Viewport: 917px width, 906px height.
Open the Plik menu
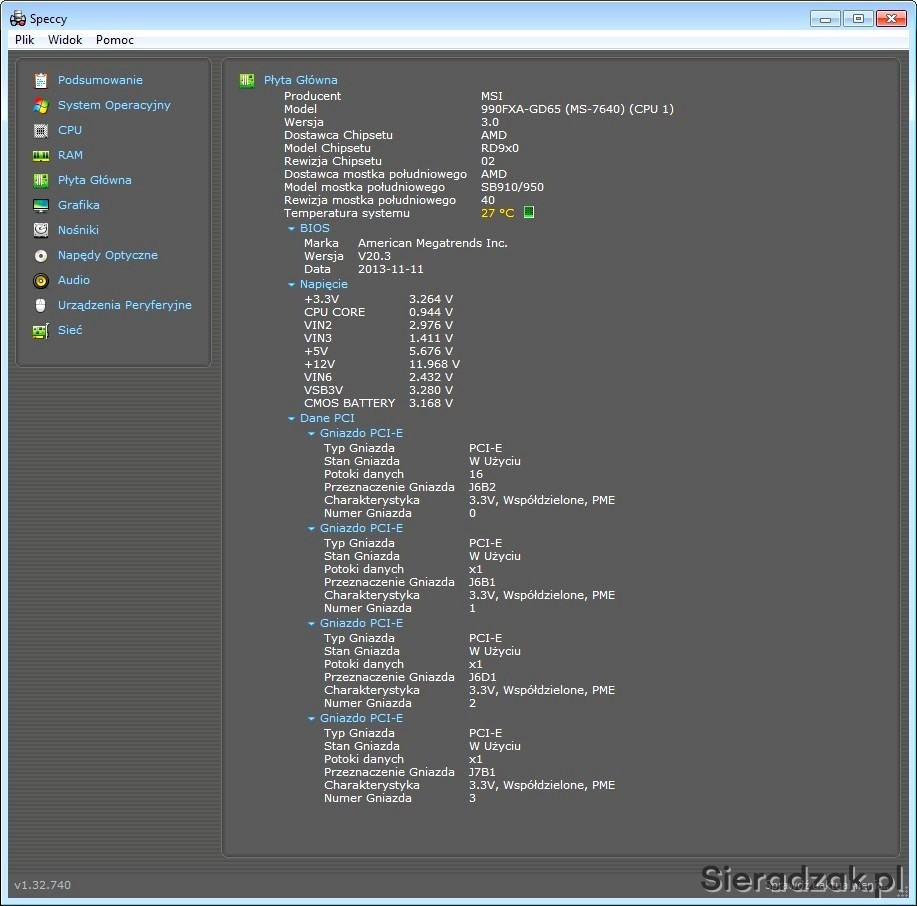point(25,40)
